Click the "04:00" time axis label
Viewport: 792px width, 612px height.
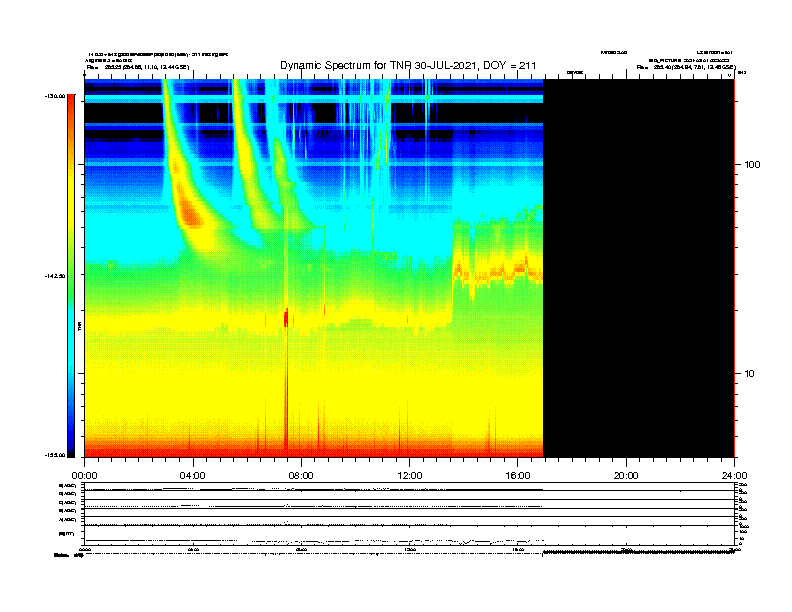(192, 476)
